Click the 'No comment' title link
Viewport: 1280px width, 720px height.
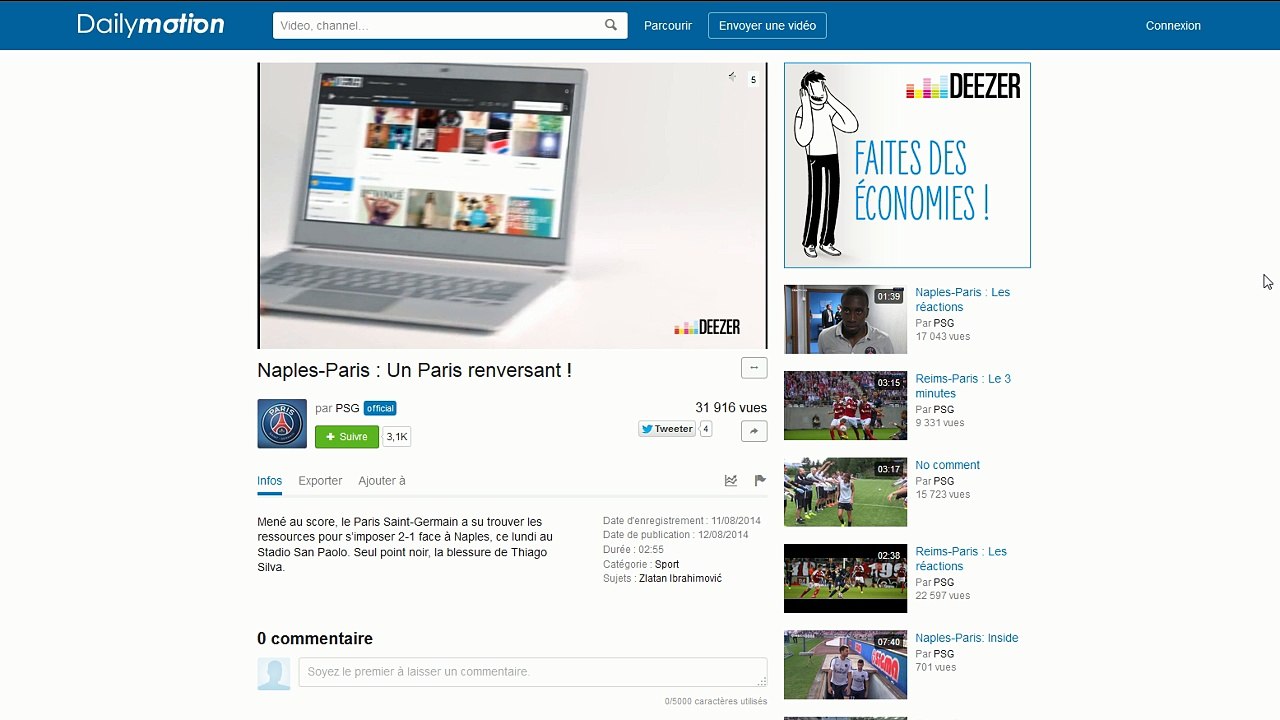[x=947, y=465]
